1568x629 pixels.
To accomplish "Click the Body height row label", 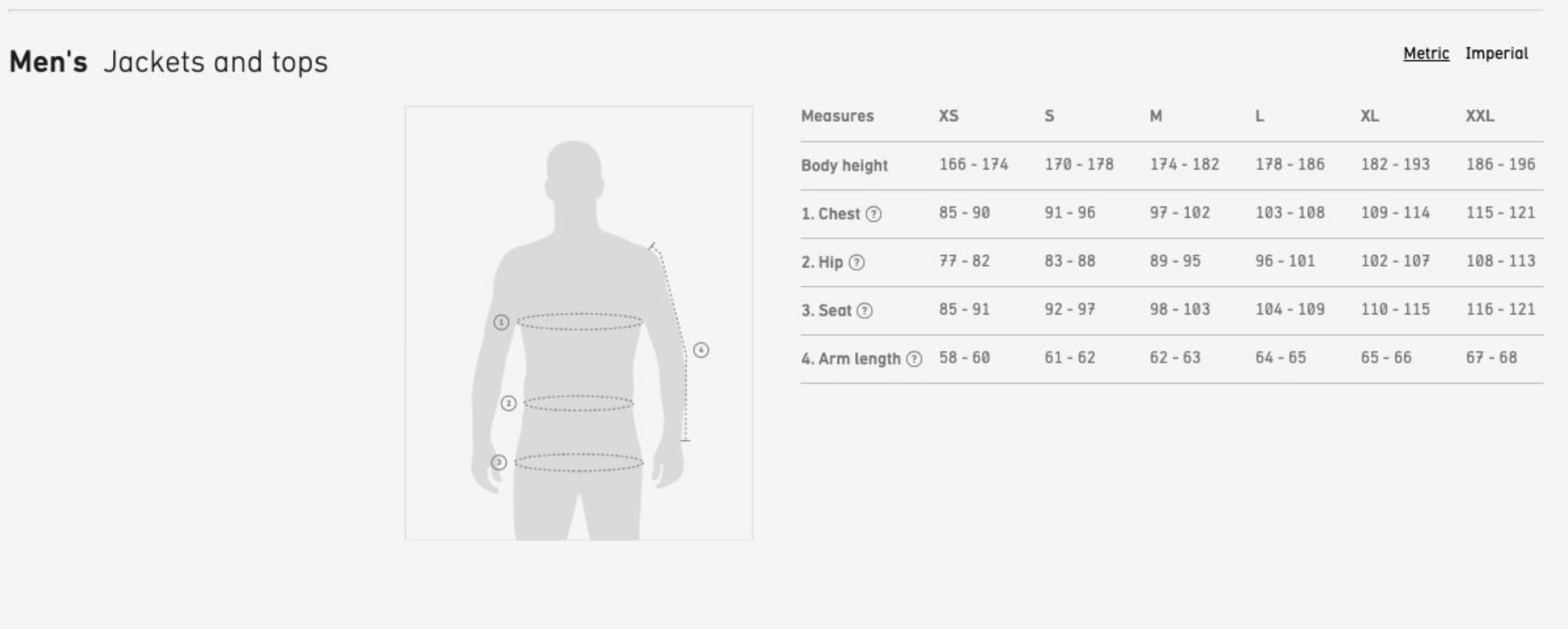I will 844,165.
